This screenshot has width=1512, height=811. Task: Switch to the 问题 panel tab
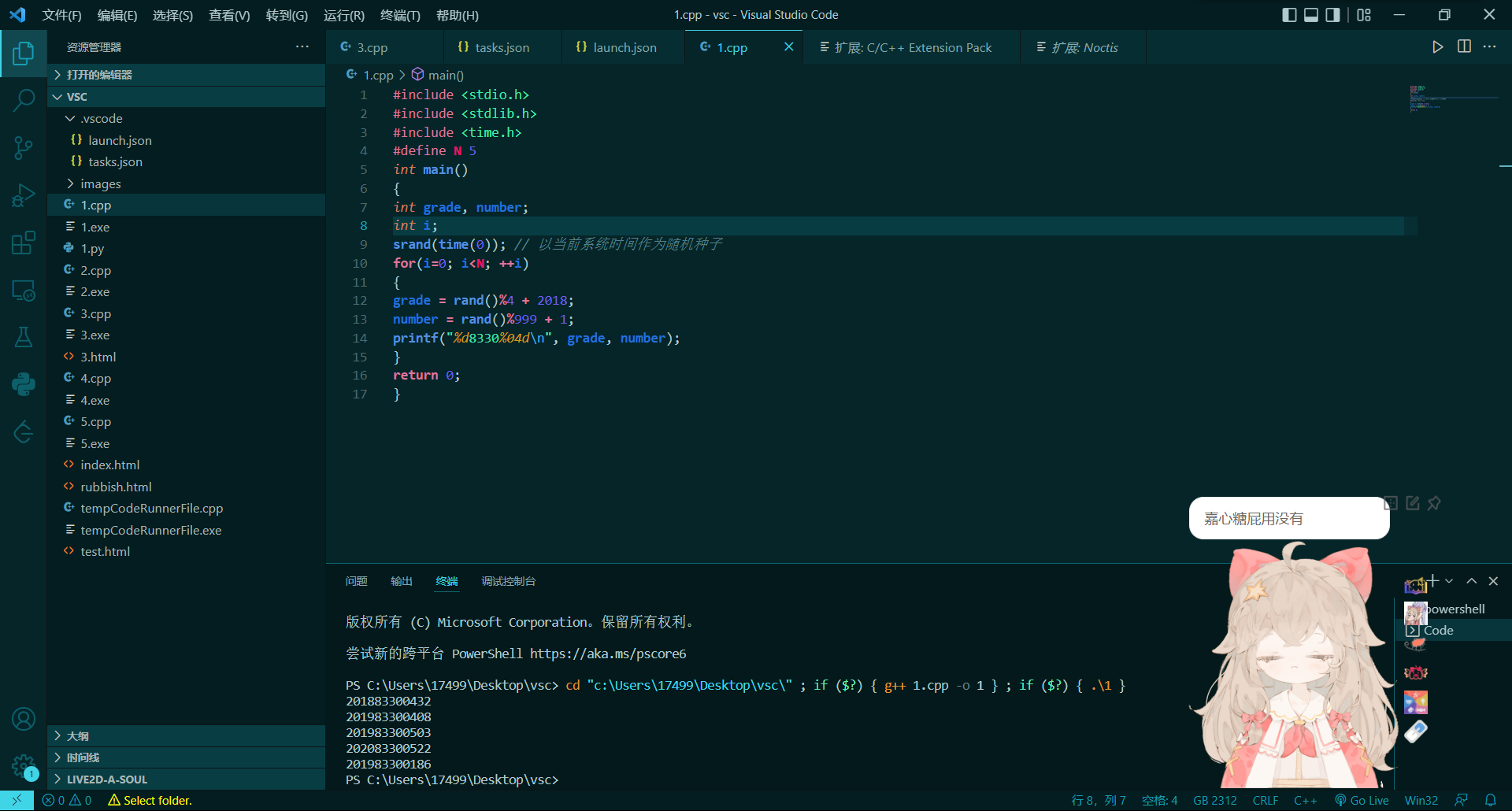coord(356,581)
